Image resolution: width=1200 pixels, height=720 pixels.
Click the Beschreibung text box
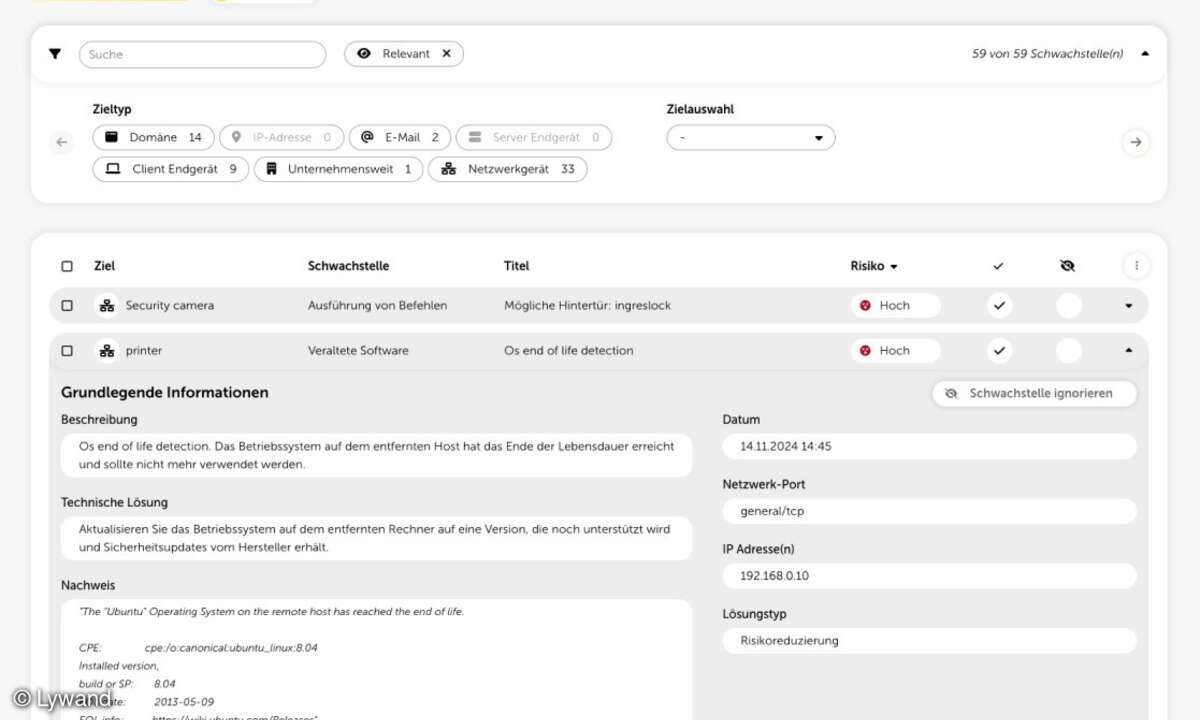(376, 456)
